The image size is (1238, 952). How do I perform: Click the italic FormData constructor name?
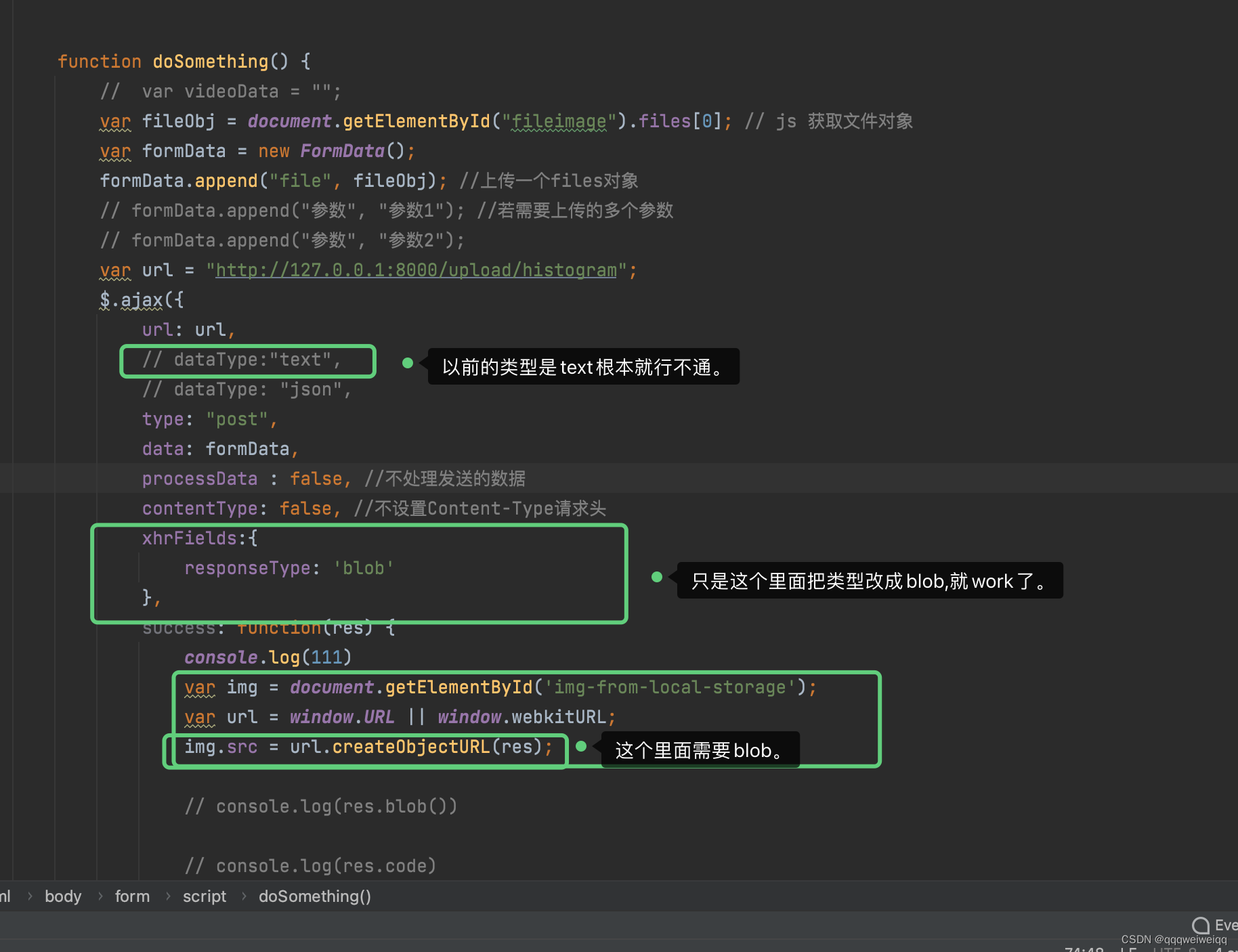[343, 150]
